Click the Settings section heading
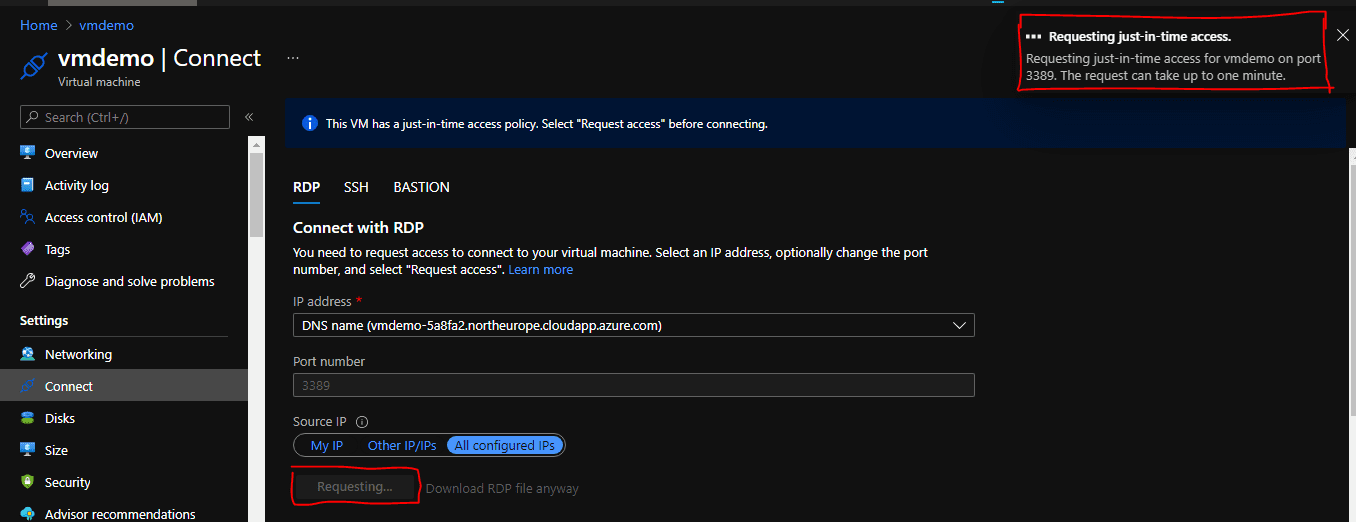 [44, 321]
